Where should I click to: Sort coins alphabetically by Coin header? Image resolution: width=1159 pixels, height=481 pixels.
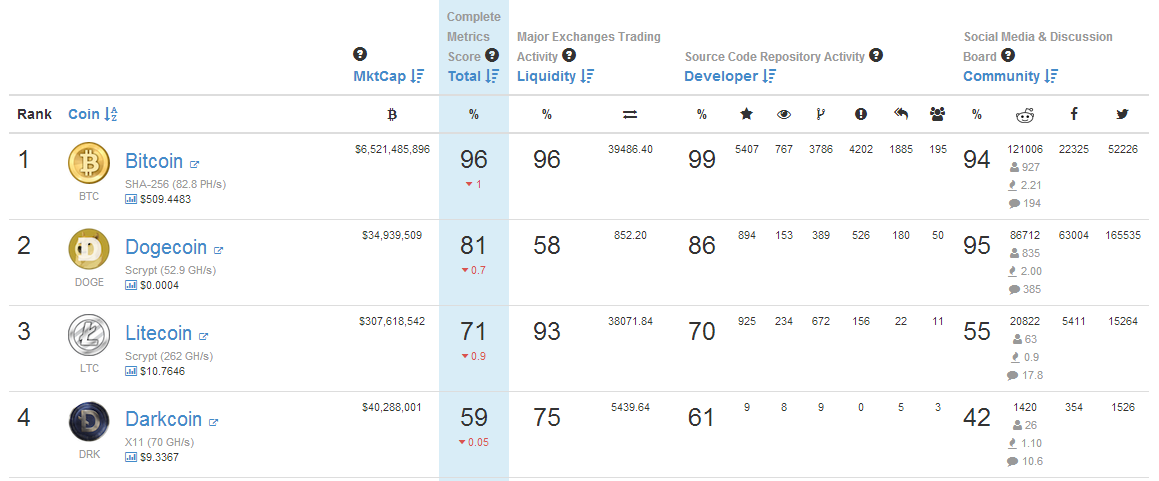(93, 115)
